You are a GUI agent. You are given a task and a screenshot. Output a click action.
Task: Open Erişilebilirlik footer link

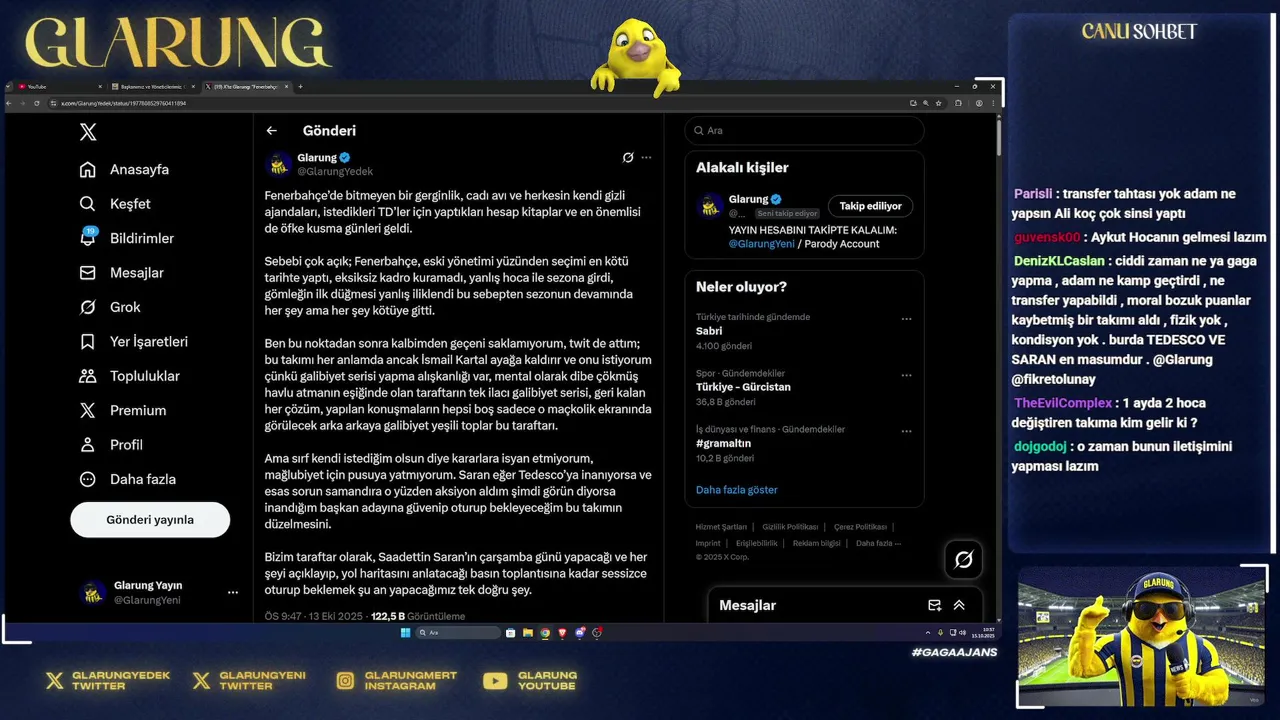[757, 543]
